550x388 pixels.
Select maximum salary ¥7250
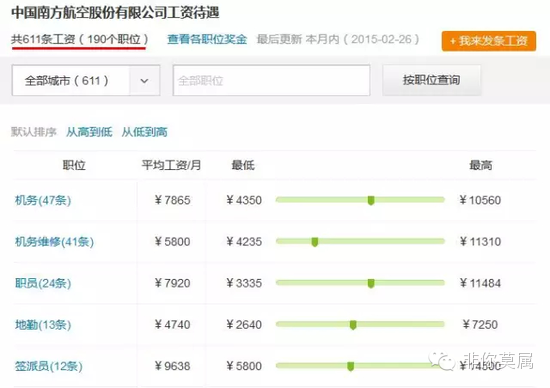click(480, 325)
